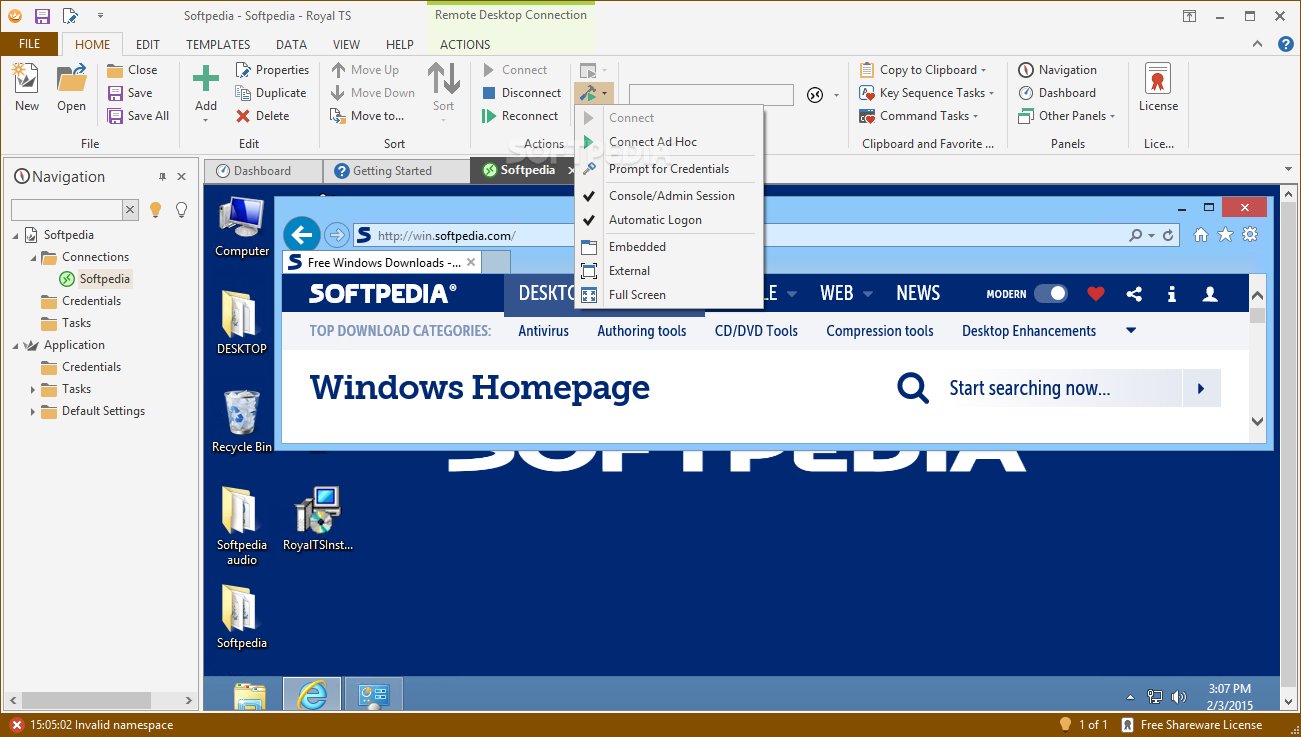
Task: Open the FILE menu
Action: [x=29, y=44]
